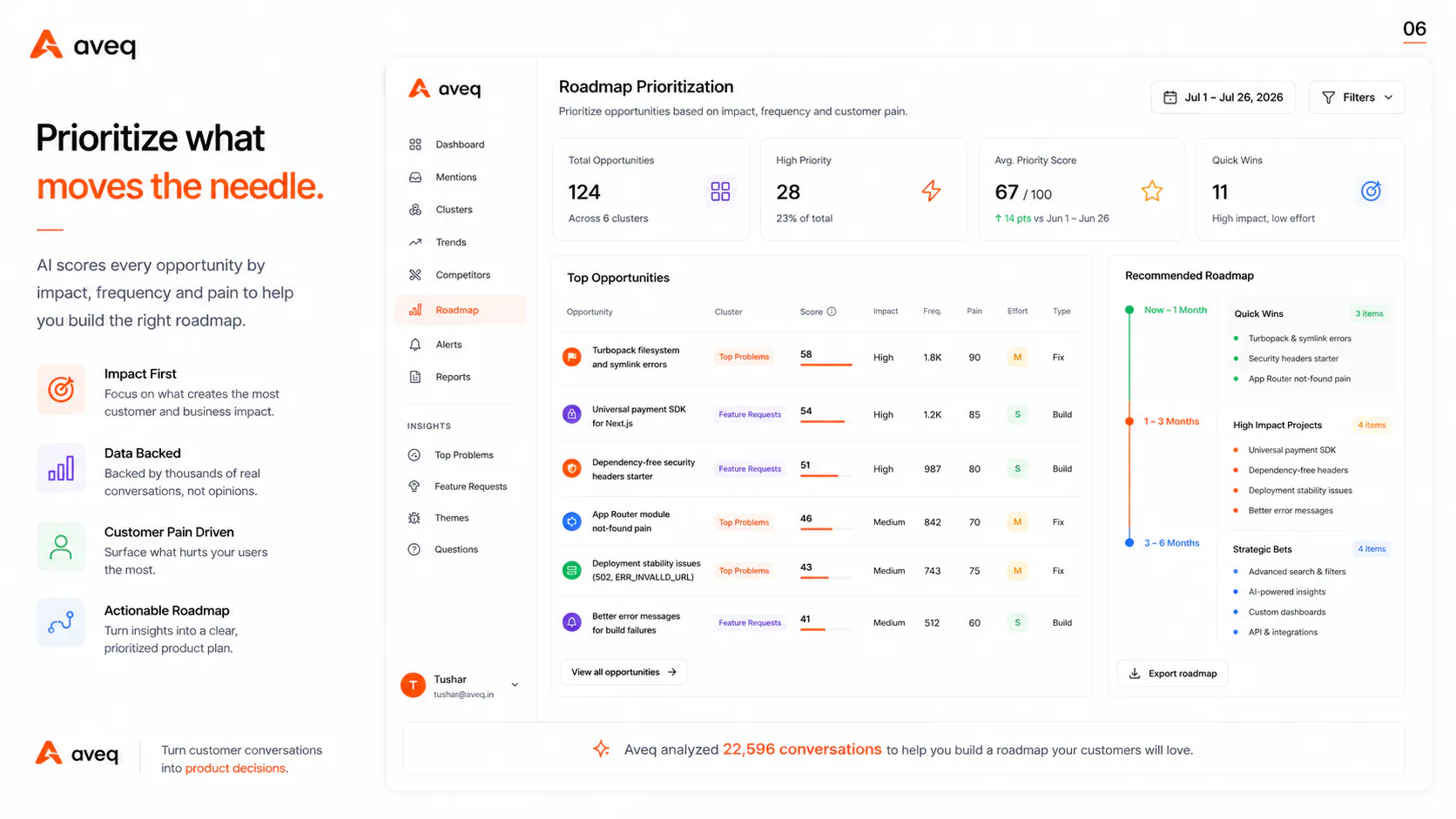This screenshot has height=819, width=1456.
Task: Click 1 – 3 Months timeline marker
Action: pyautogui.click(x=1129, y=421)
